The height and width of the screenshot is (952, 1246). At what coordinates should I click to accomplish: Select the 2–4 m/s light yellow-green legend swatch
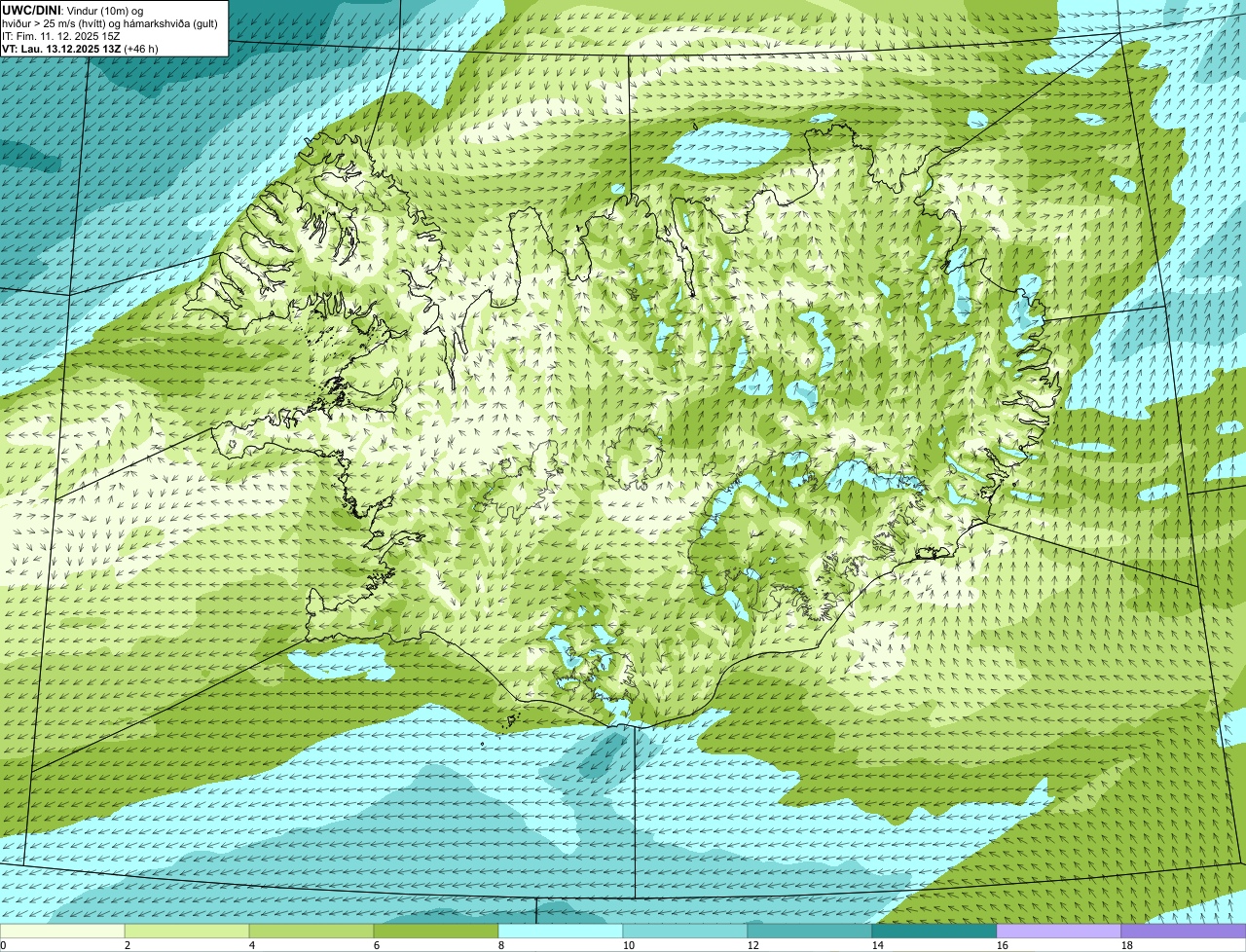[x=187, y=932]
